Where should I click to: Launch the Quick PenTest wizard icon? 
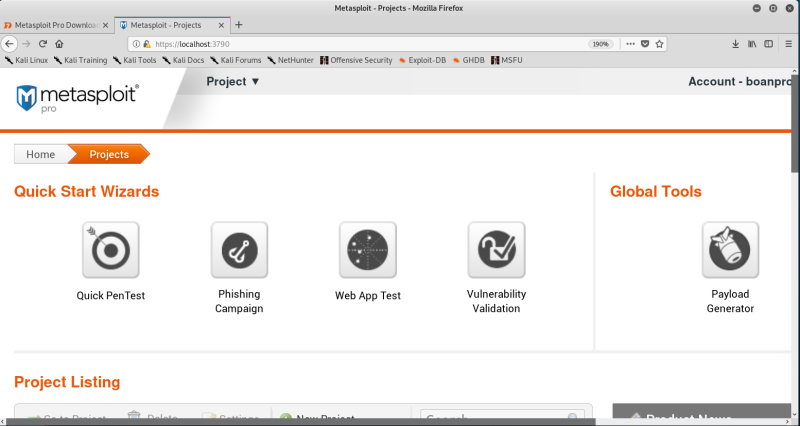[111, 250]
